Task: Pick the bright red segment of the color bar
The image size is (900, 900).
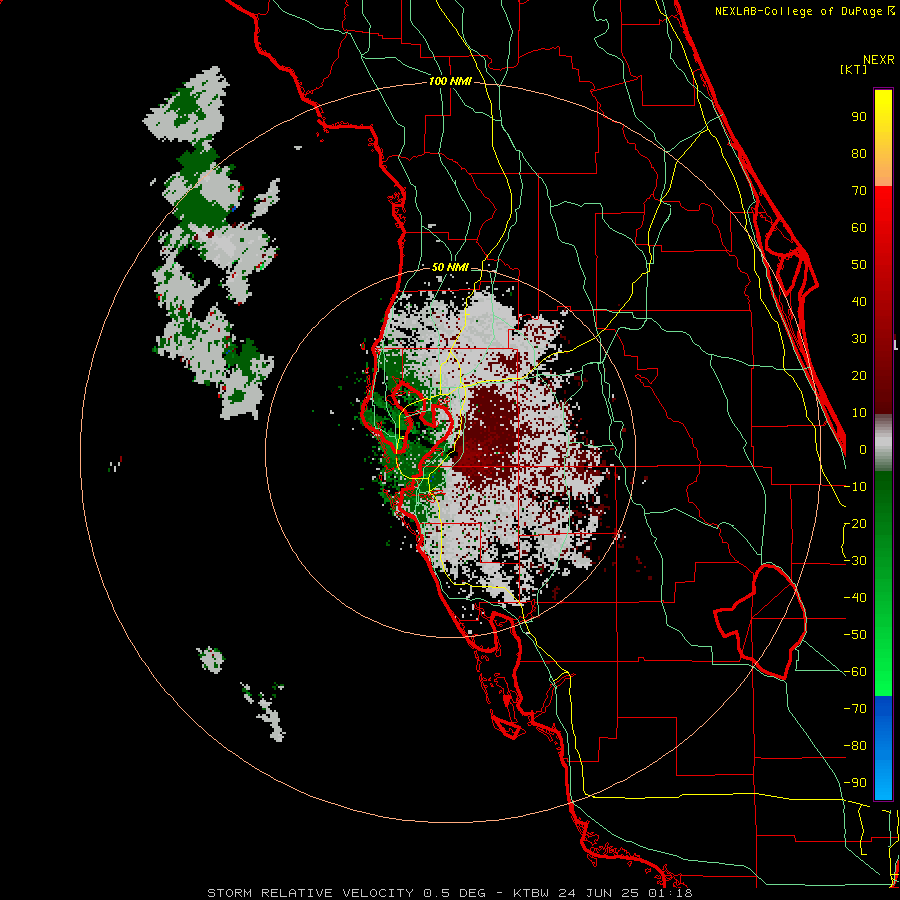Action: point(883,212)
